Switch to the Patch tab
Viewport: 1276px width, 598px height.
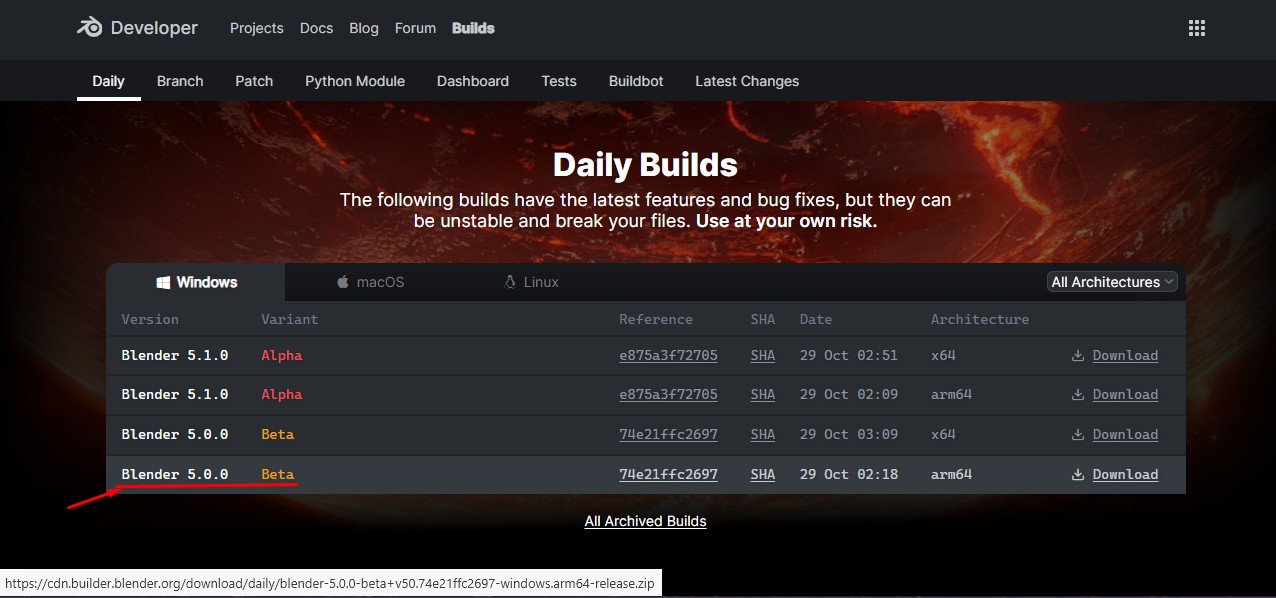point(254,81)
